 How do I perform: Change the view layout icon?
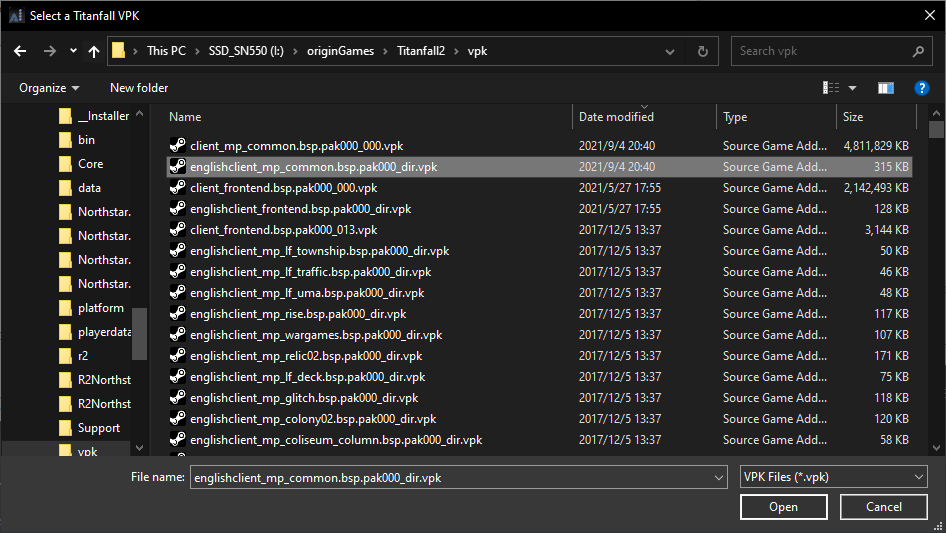[x=831, y=88]
